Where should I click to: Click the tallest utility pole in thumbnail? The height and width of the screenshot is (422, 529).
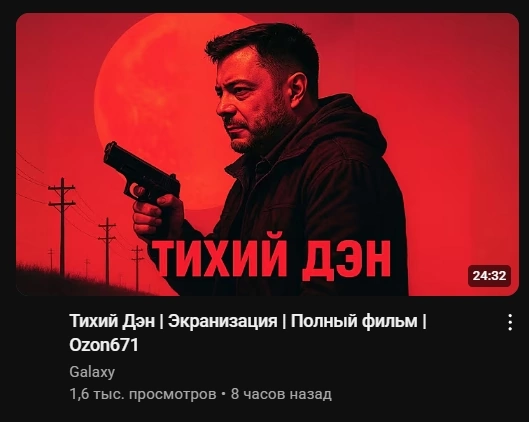[x=62, y=226]
